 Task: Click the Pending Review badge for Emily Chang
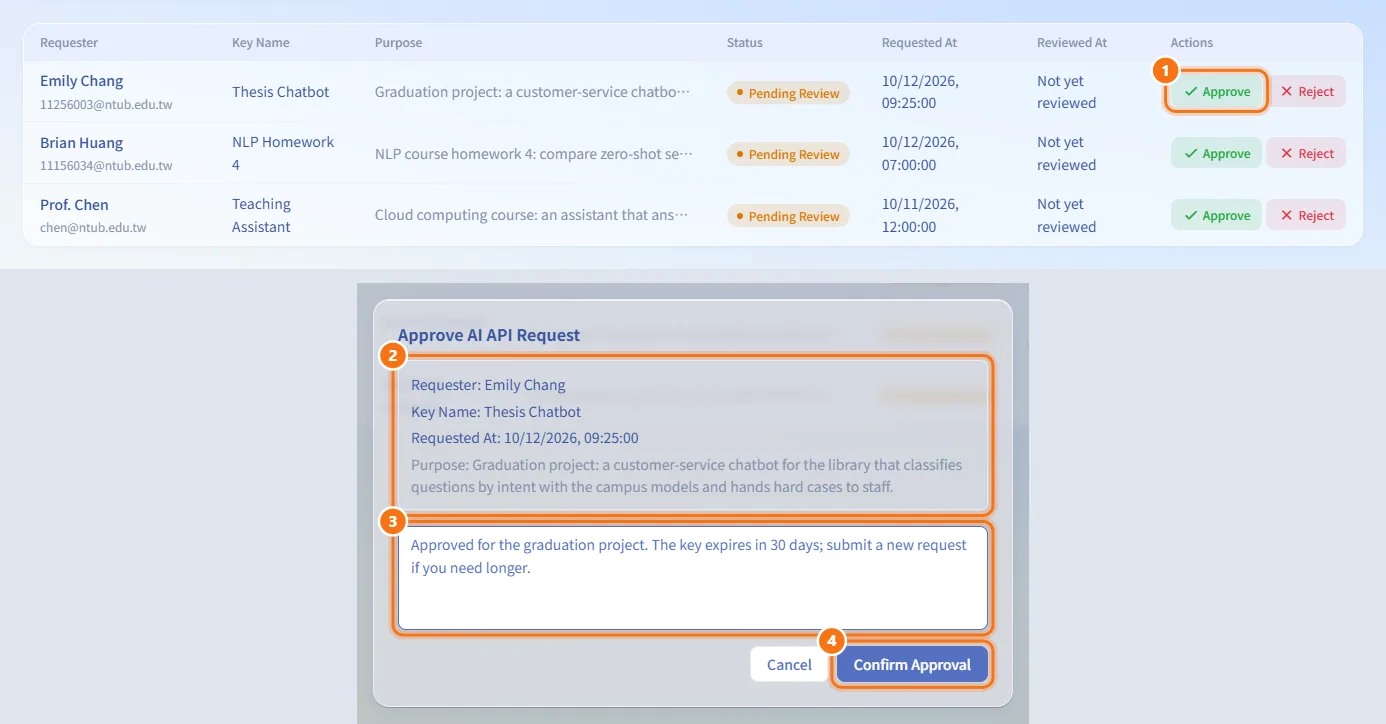pyautogui.click(x=788, y=93)
